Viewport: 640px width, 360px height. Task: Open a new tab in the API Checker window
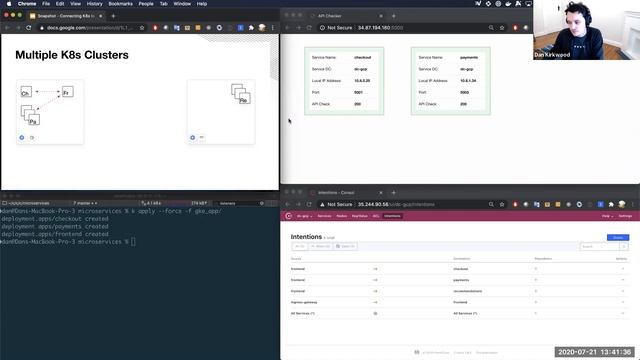click(393, 16)
